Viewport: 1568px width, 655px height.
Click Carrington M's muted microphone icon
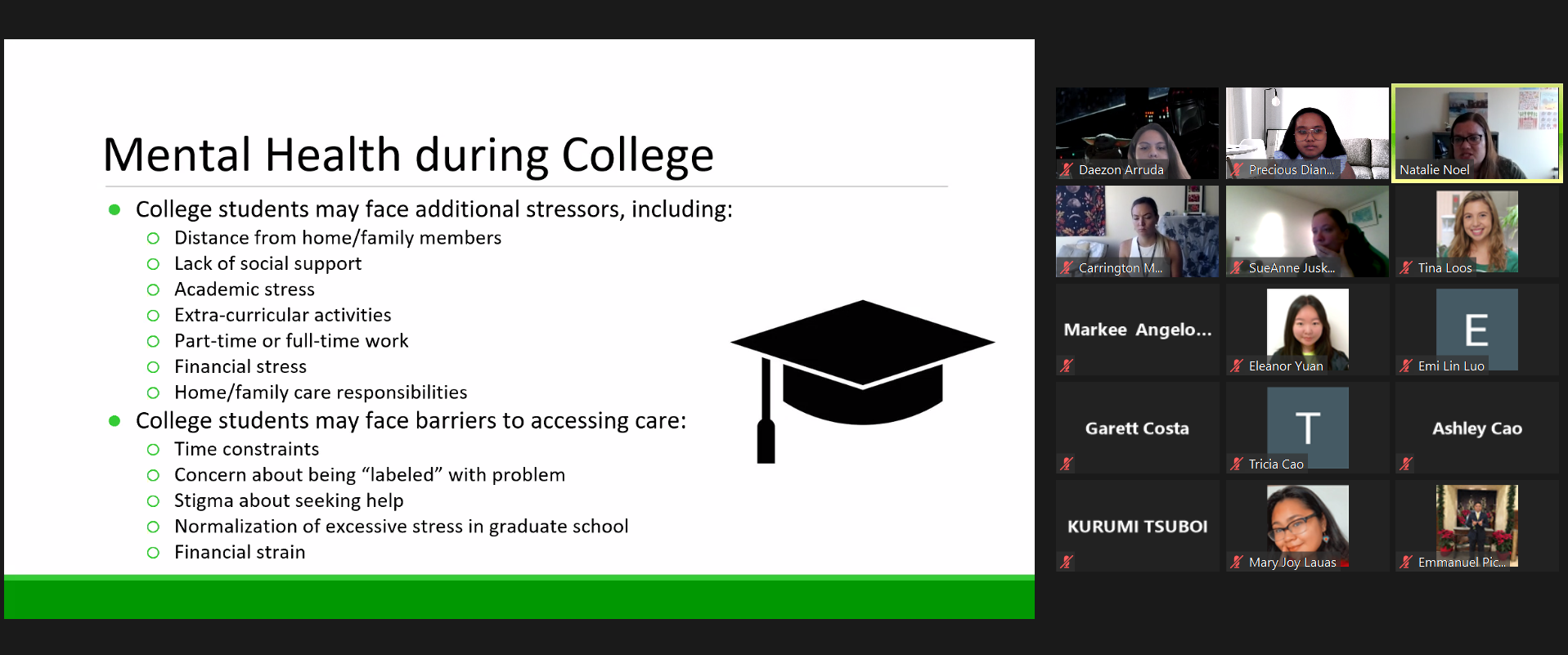point(1067,268)
